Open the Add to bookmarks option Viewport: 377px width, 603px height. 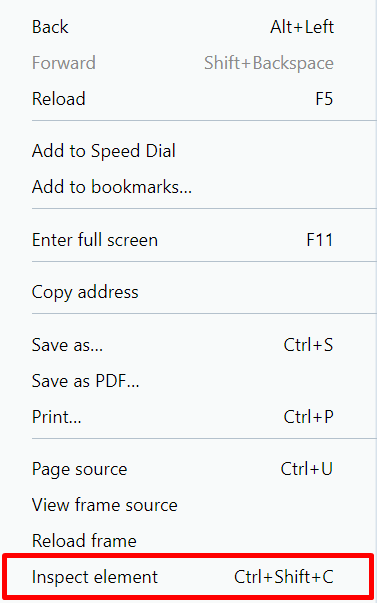coord(188,187)
